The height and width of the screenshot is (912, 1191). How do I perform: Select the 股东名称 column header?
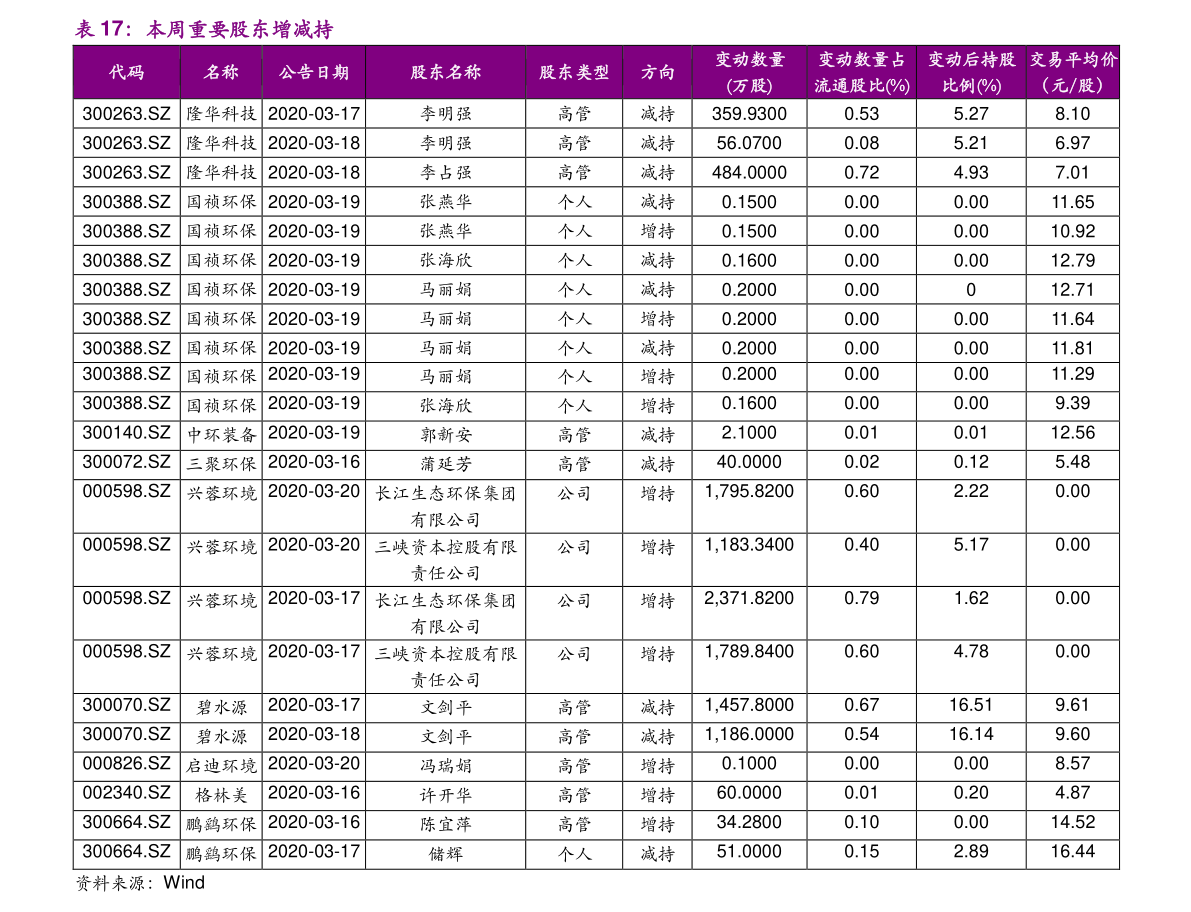pyautogui.click(x=445, y=72)
